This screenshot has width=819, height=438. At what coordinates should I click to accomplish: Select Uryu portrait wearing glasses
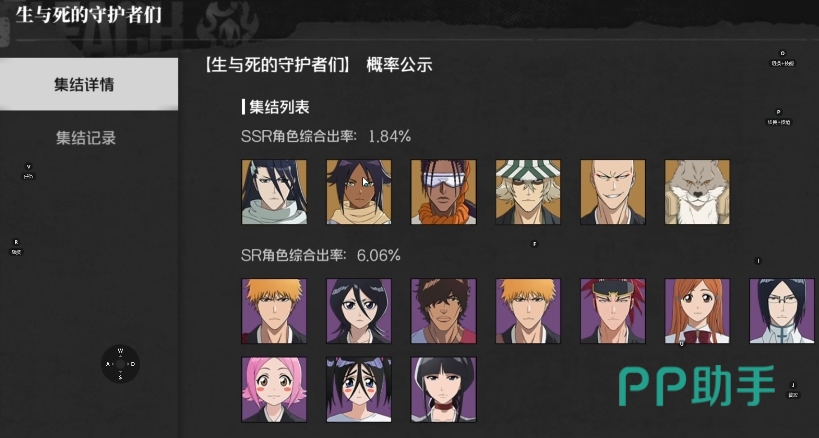pos(782,311)
